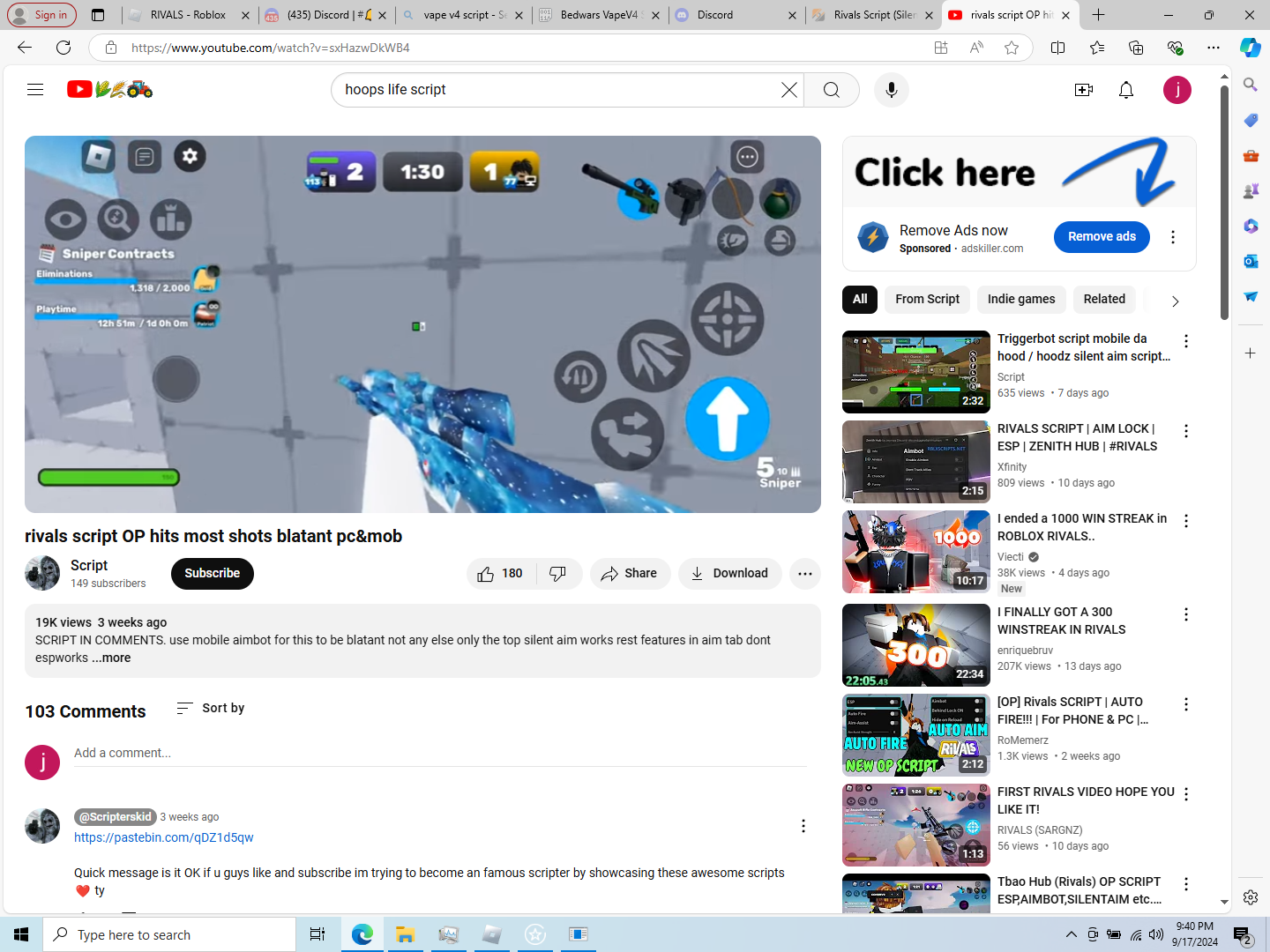1270x952 pixels.
Task: Download this video
Action: tap(729, 574)
